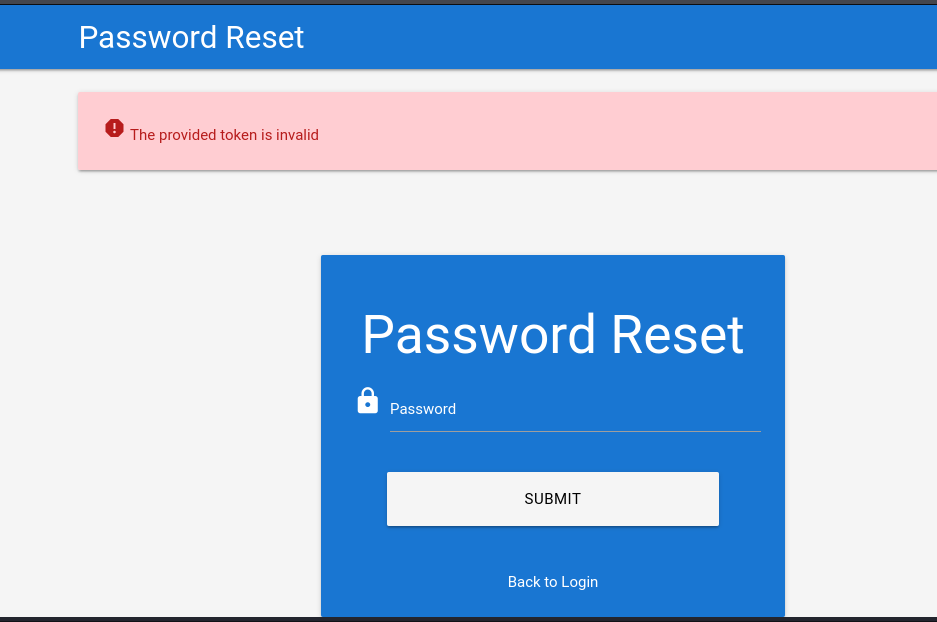Click the app bar Password Reset label
Screen dimensions: 937x622
tap(191, 37)
